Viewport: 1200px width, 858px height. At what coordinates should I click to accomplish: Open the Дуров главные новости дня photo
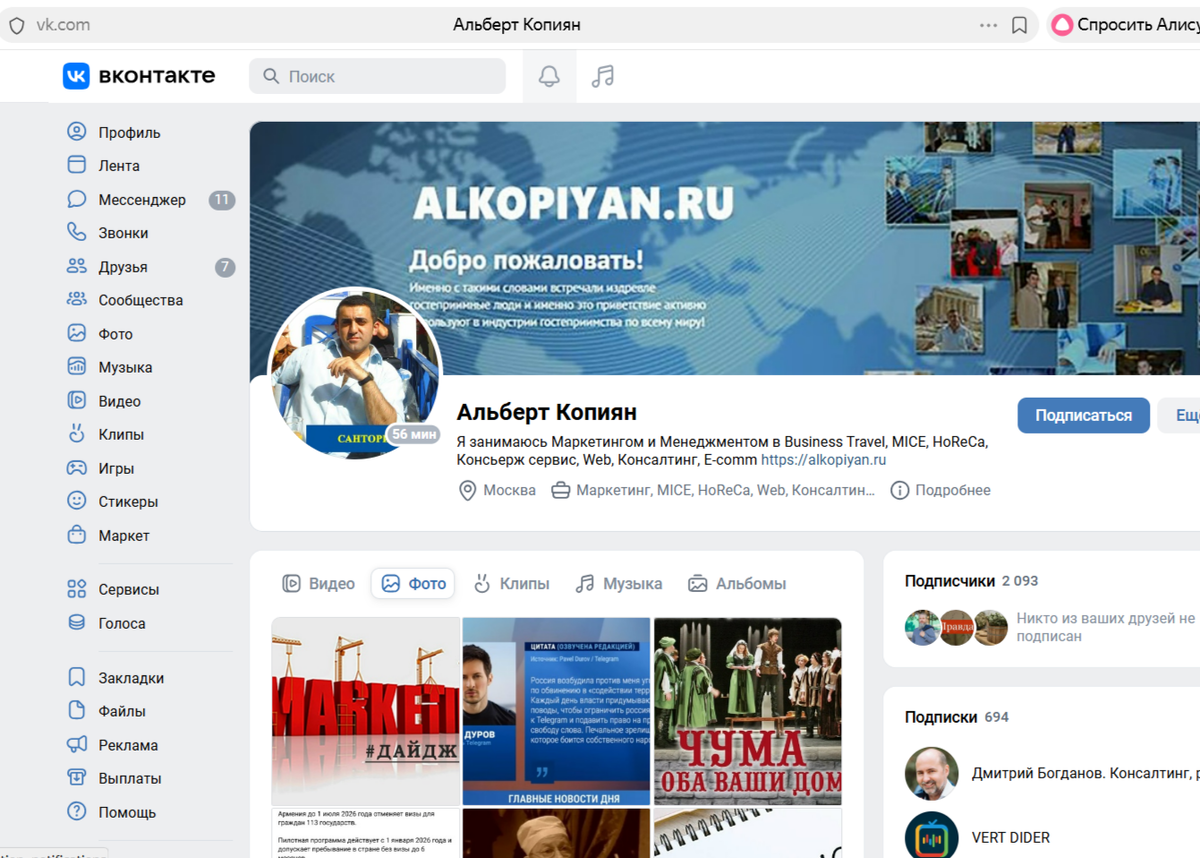tap(557, 711)
